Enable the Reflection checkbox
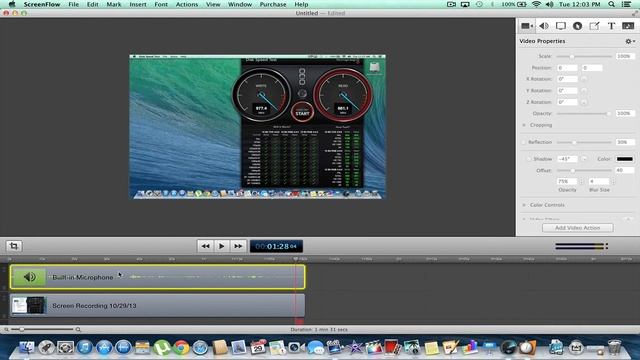640x360 pixels. pos(524,142)
